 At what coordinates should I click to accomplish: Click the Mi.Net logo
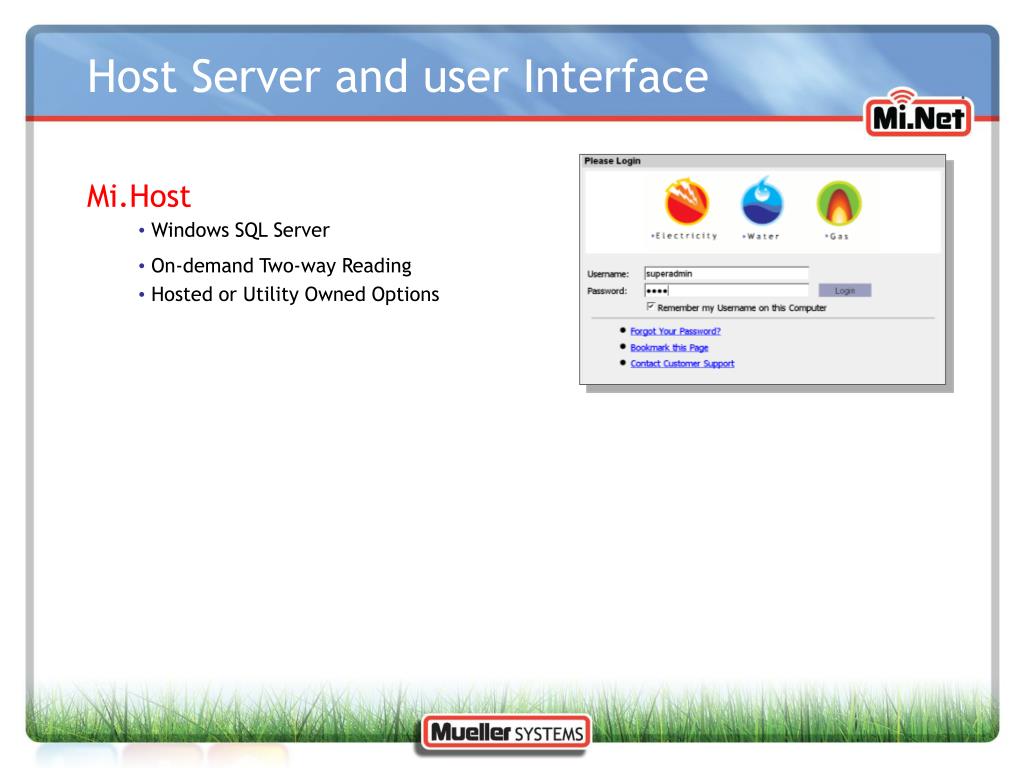click(x=918, y=114)
